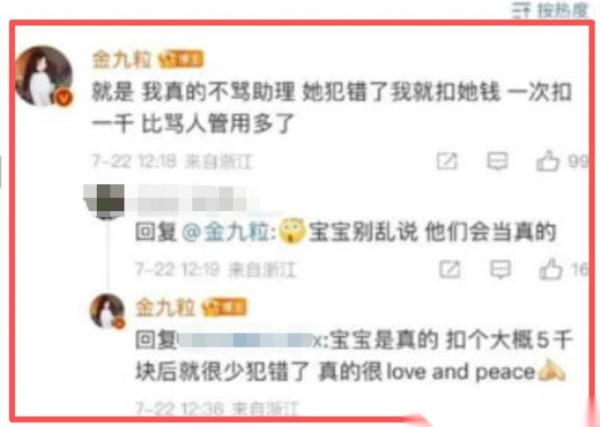Open 金九粒's small avatar in the thread

(107, 311)
